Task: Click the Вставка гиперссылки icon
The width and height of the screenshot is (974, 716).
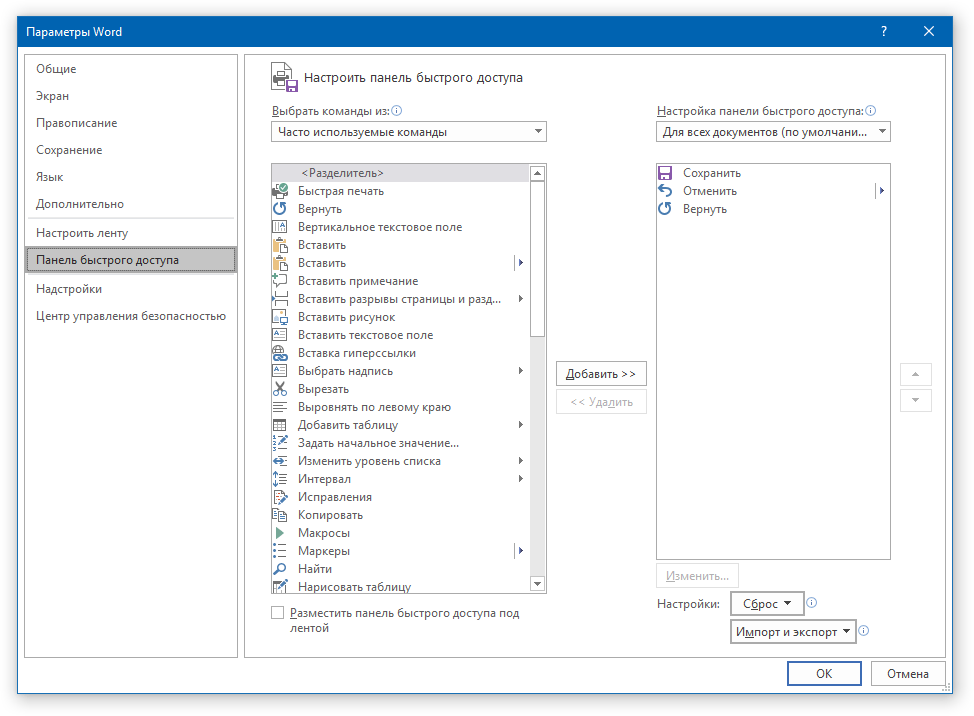Action: [280, 353]
